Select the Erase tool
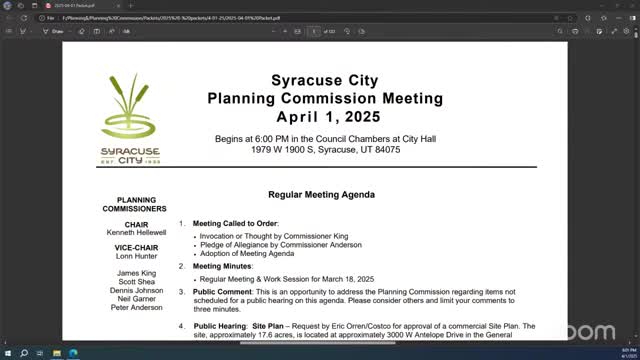Screen dimensions: 640x360 [x=82, y=31]
